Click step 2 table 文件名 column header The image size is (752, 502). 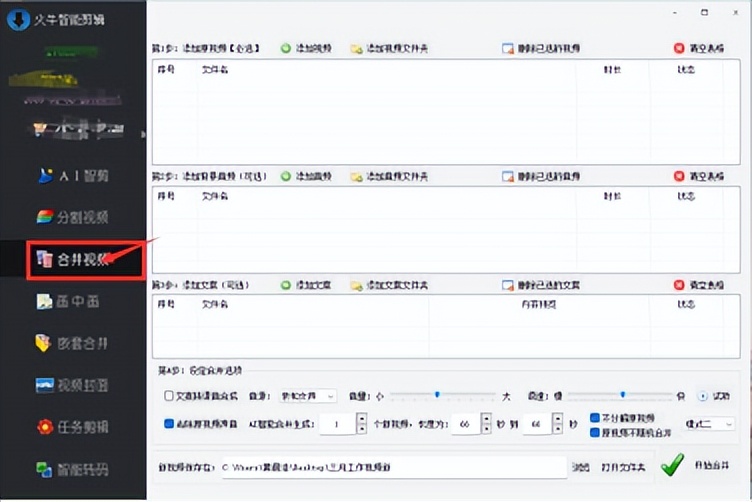point(214,196)
